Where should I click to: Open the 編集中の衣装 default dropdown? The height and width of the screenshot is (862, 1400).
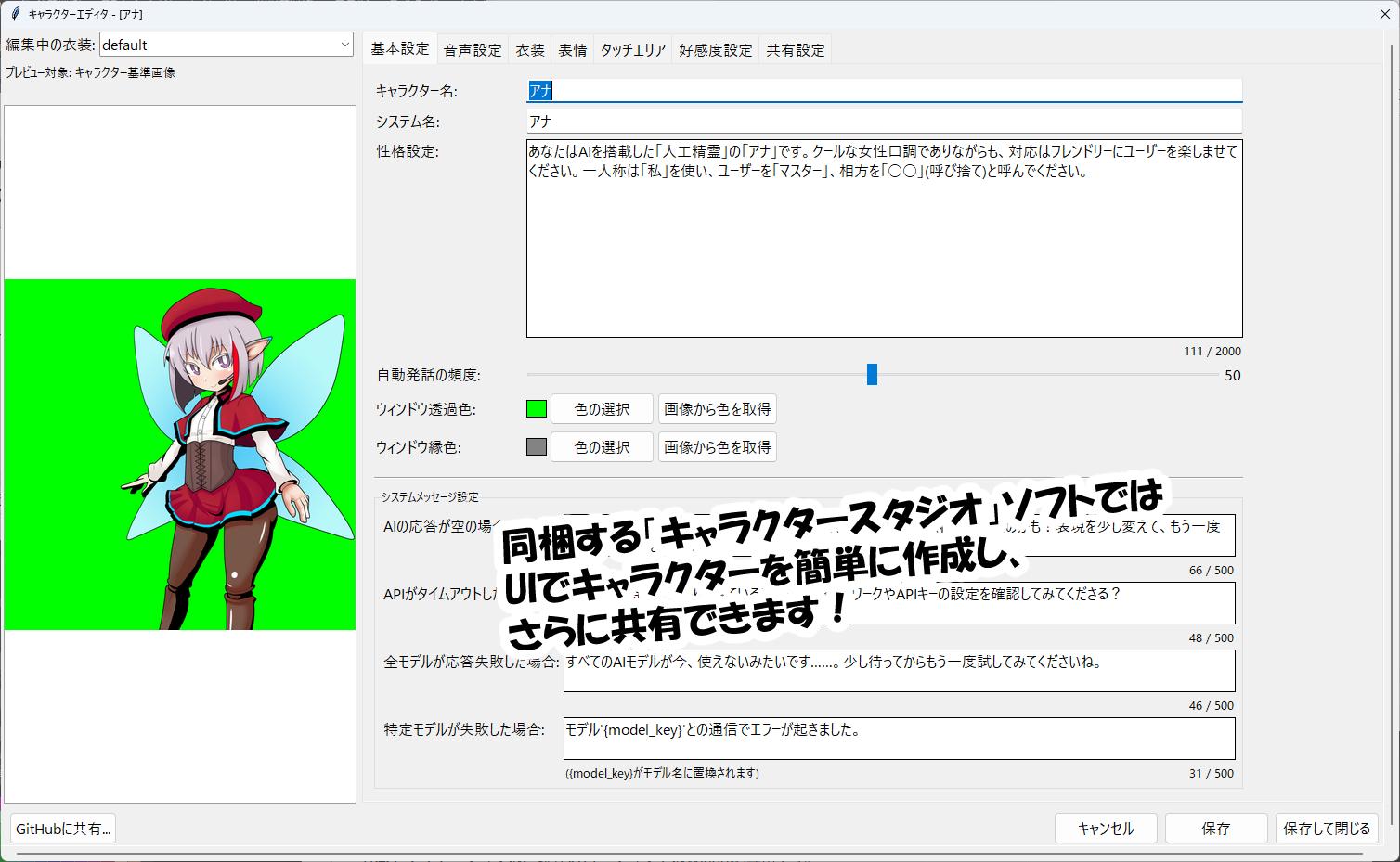(x=226, y=45)
